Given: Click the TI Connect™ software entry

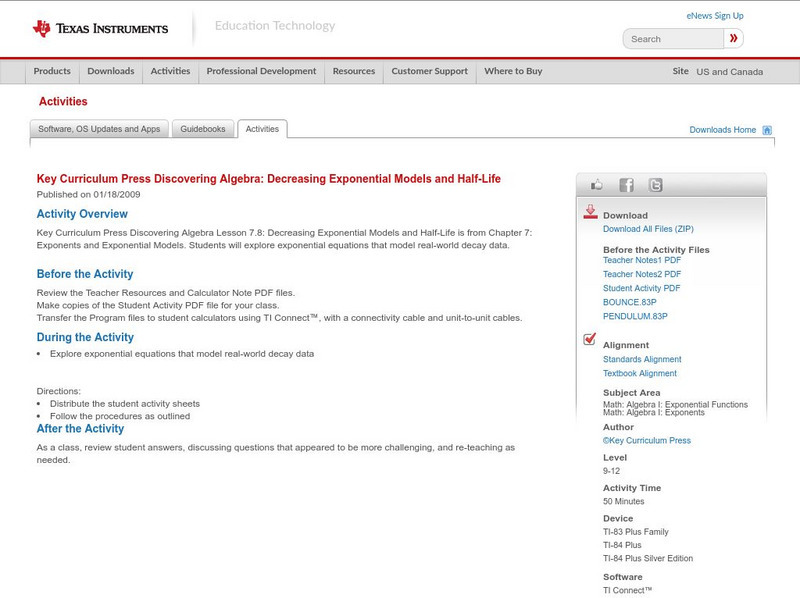Looking at the screenshot, I should click(628, 590).
